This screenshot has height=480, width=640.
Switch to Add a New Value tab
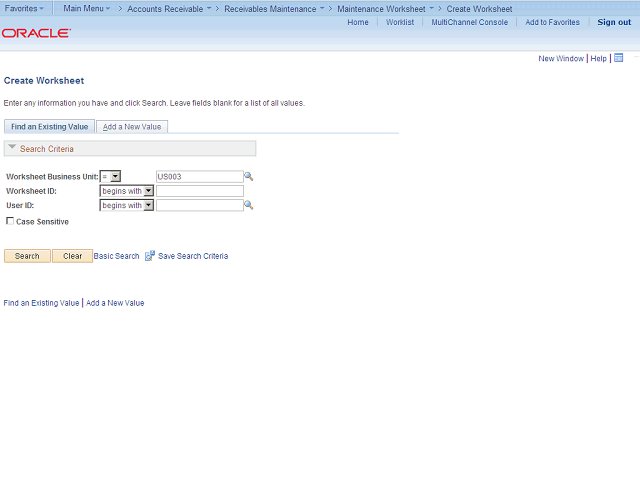pyautogui.click(x=132, y=127)
